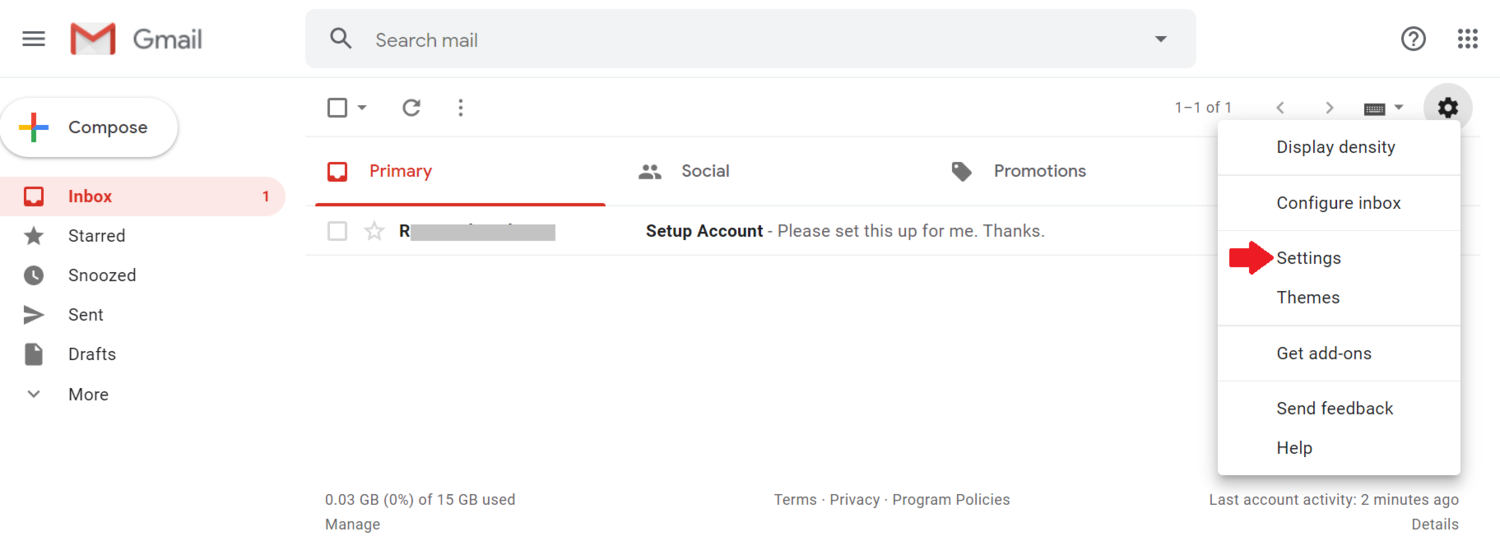The height and width of the screenshot is (550, 1500).
Task: Click into the Search mail field
Action: (750, 40)
